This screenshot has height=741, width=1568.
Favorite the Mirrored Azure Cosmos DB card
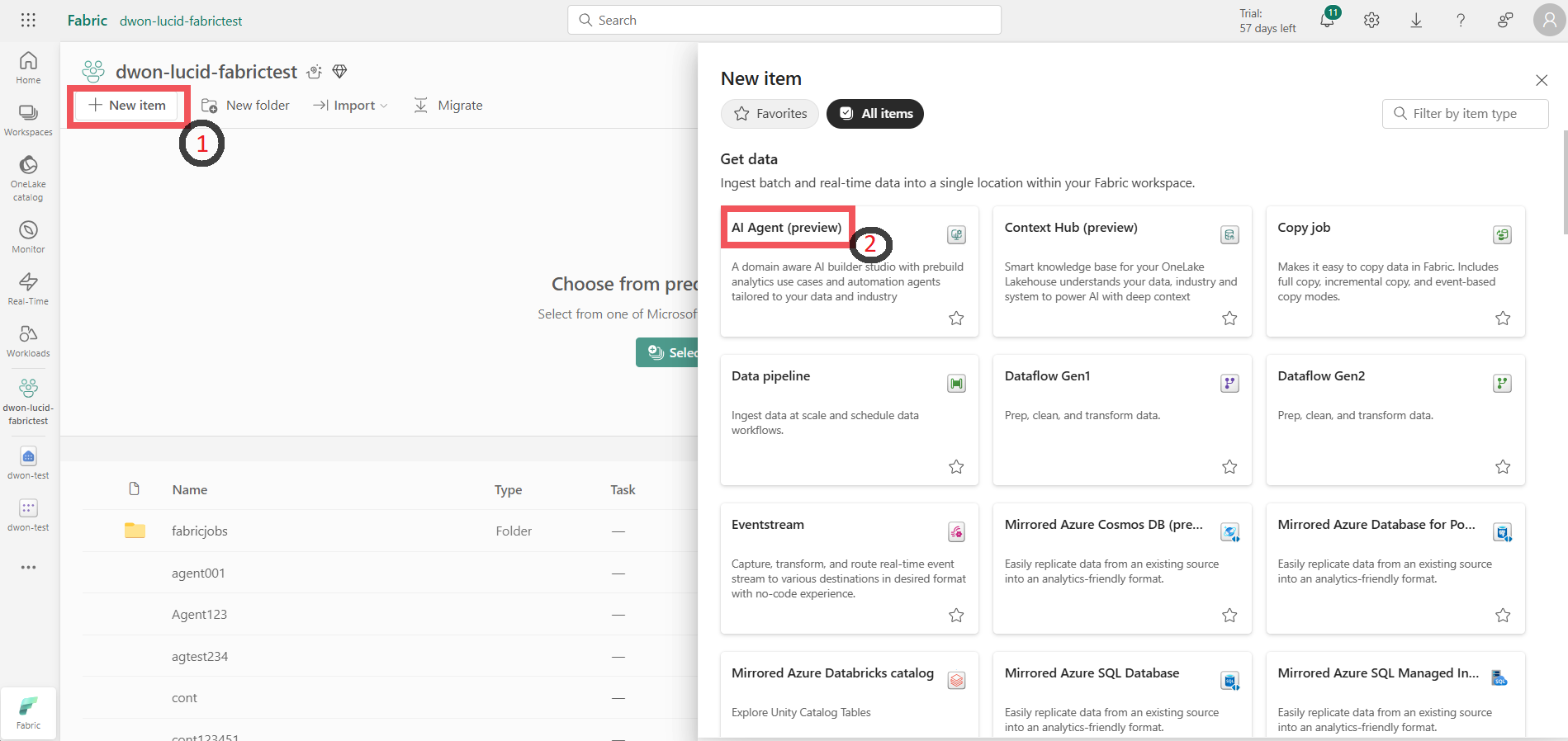(1229, 615)
